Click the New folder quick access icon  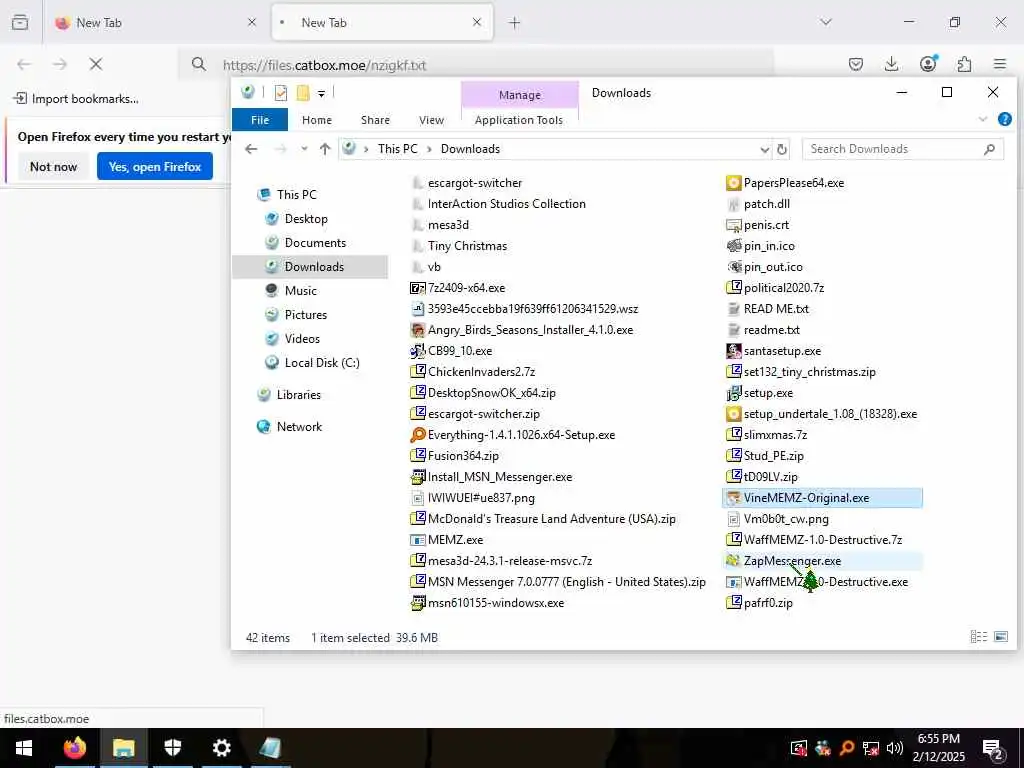coord(302,93)
